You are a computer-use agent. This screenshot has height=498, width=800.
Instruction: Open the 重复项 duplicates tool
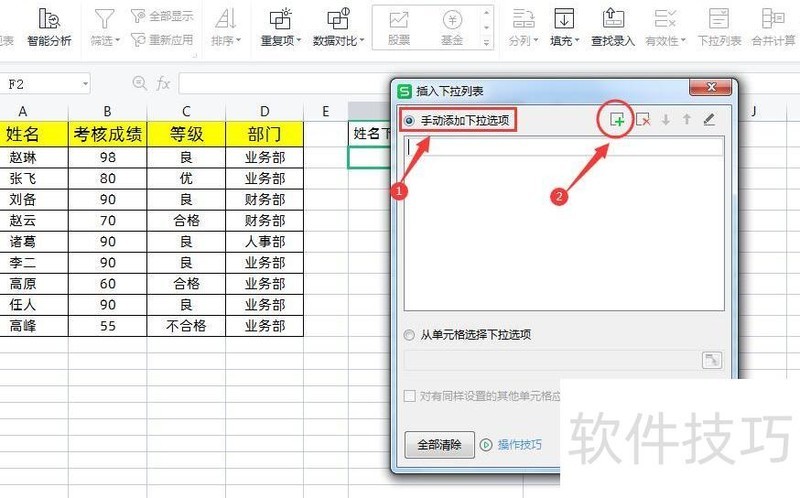281,28
